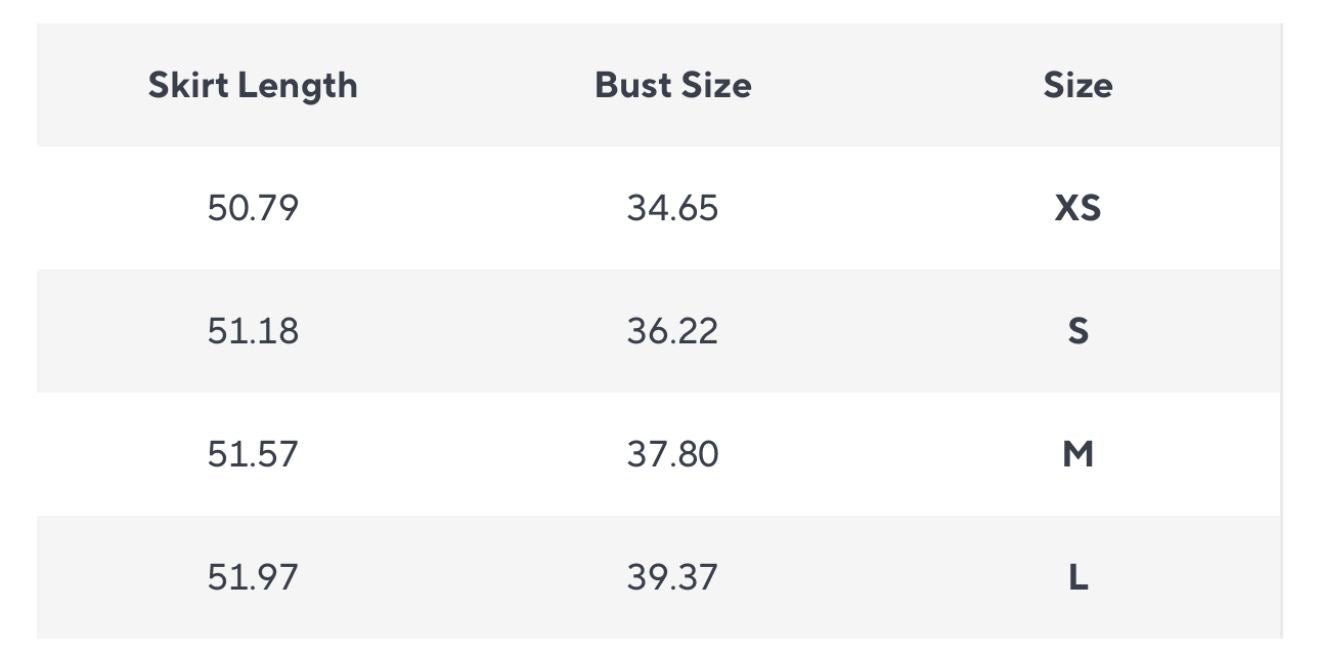Click the 50.79 skirt length value
Screen dimensions: 1320x648
[x=252, y=208]
